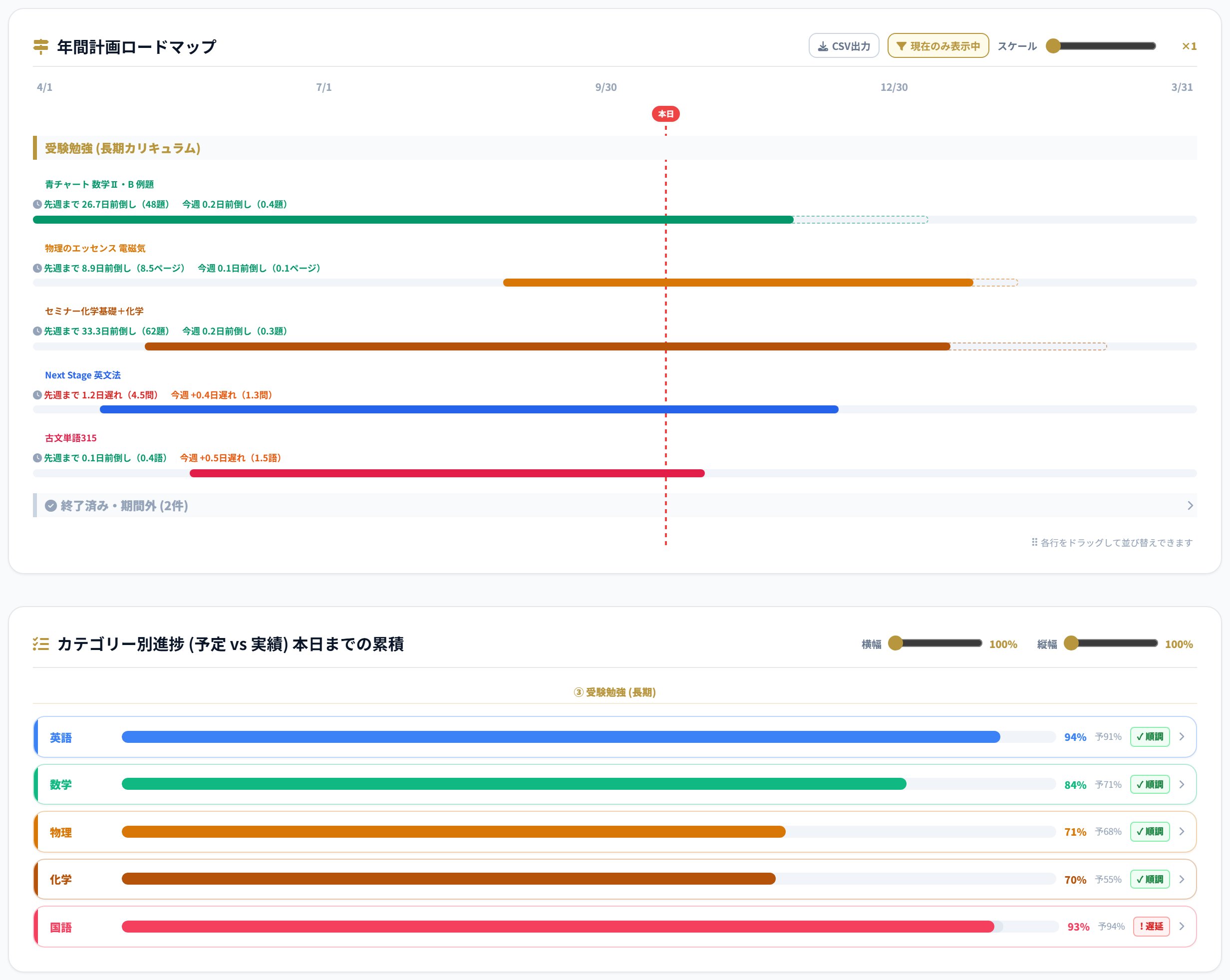Viewport: 1230px width, 980px height.
Task: Click the 本日 today marker on timeline
Action: pos(666,113)
